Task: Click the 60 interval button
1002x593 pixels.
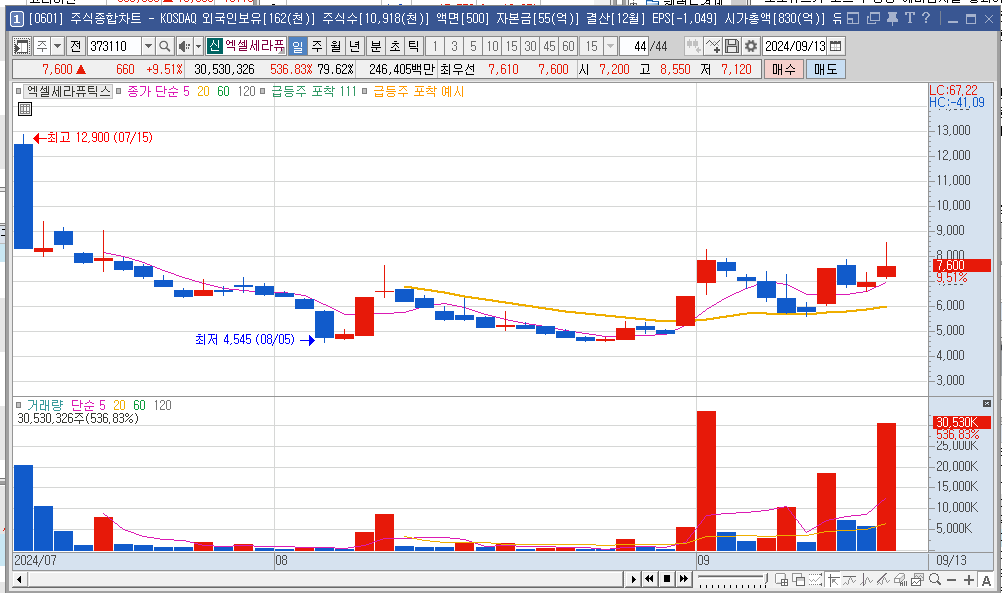Action: click(x=568, y=46)
